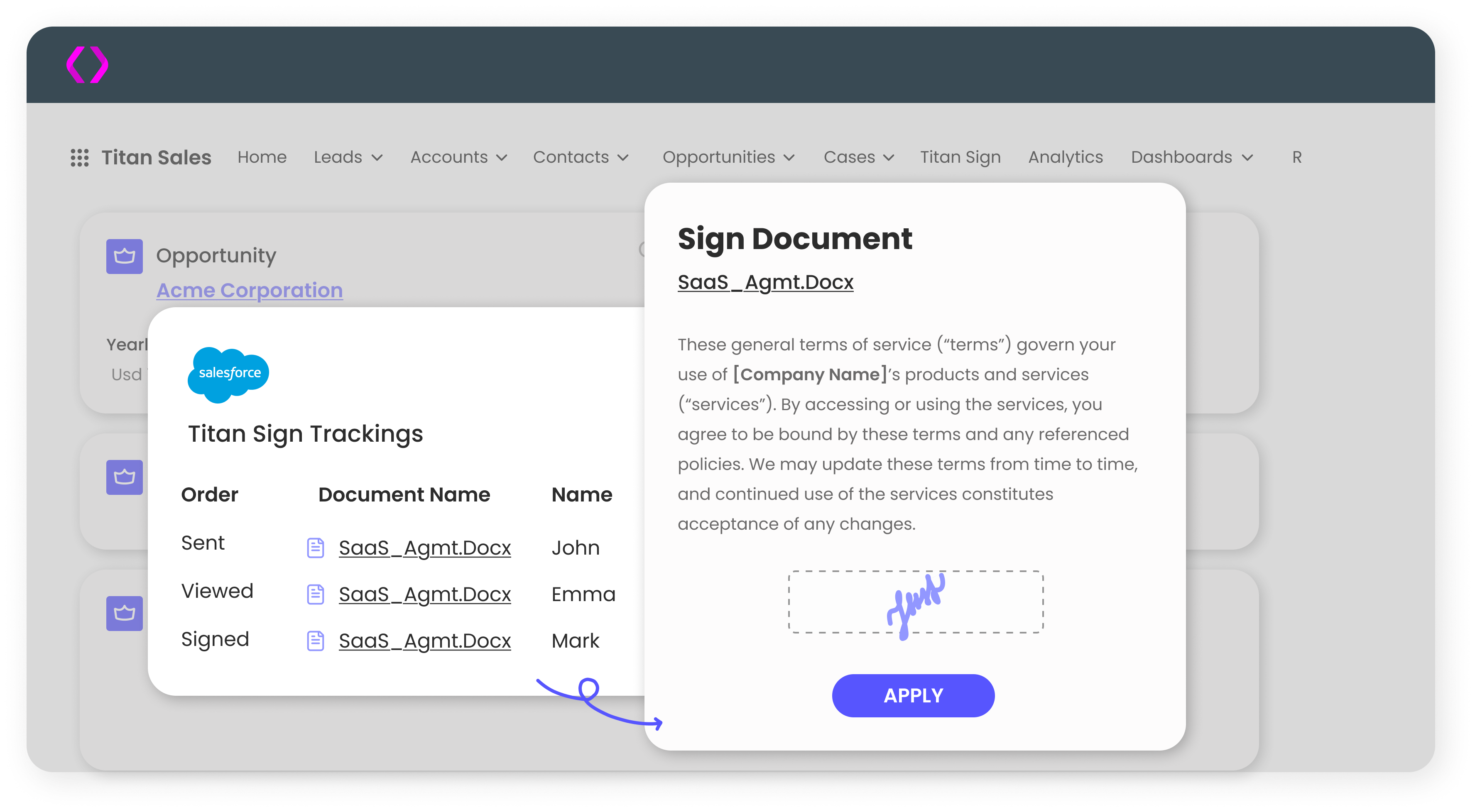Open SaaS_Agmt.Docx link under Sign Document
Screen dimensions: 1475x812
click(x=765, y=282)
